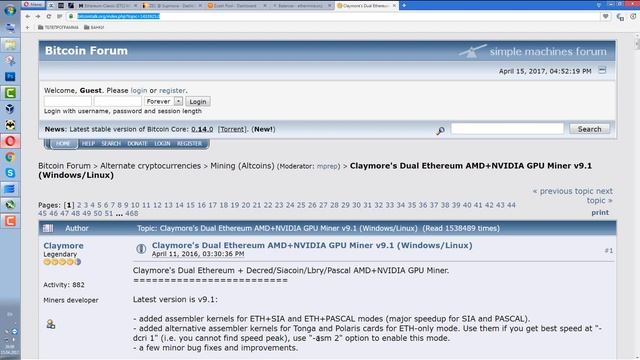Open the HOME forum menu tab

coord(63,144)
